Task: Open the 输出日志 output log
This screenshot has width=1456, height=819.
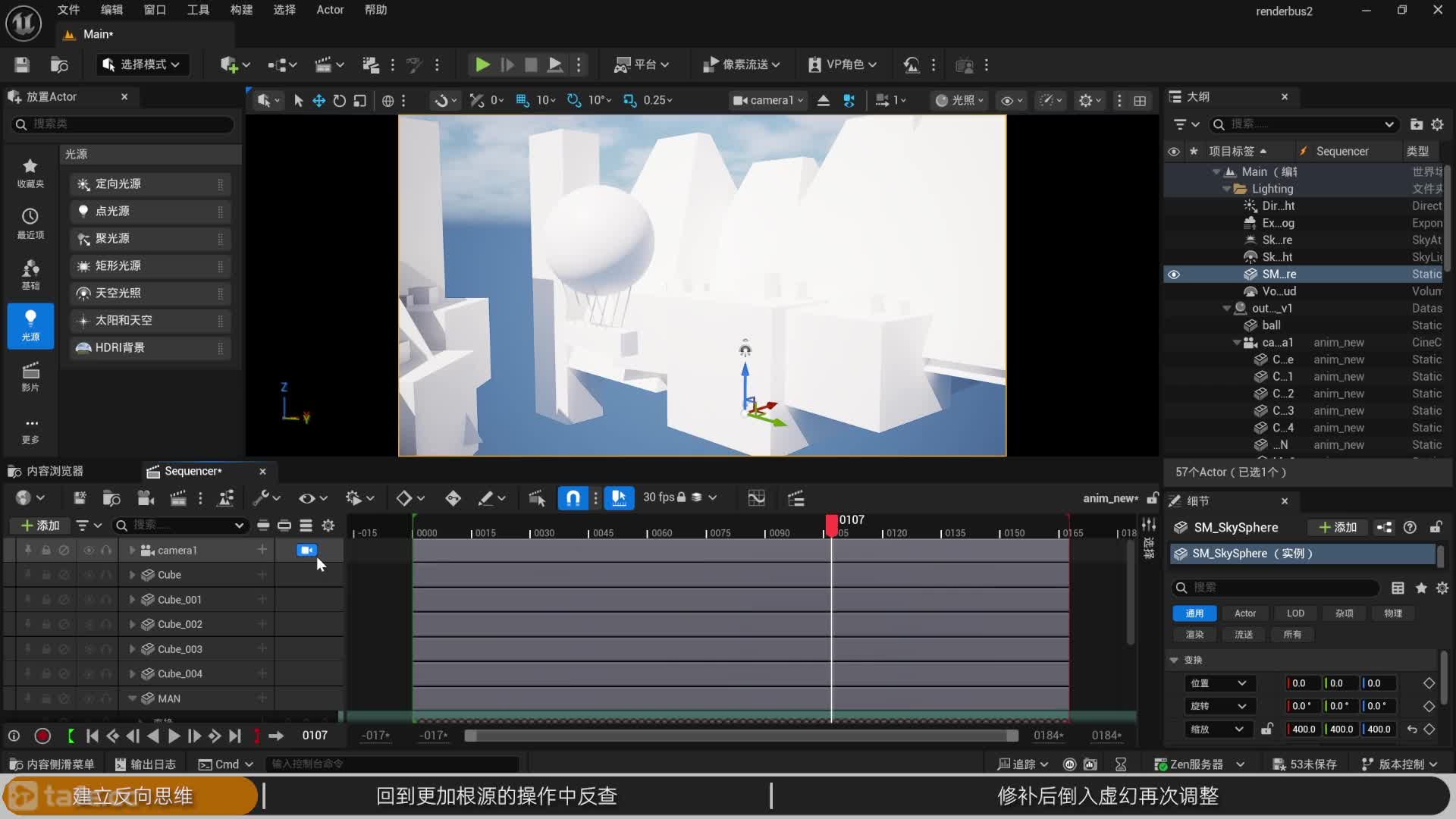Action: coord(145,764)
